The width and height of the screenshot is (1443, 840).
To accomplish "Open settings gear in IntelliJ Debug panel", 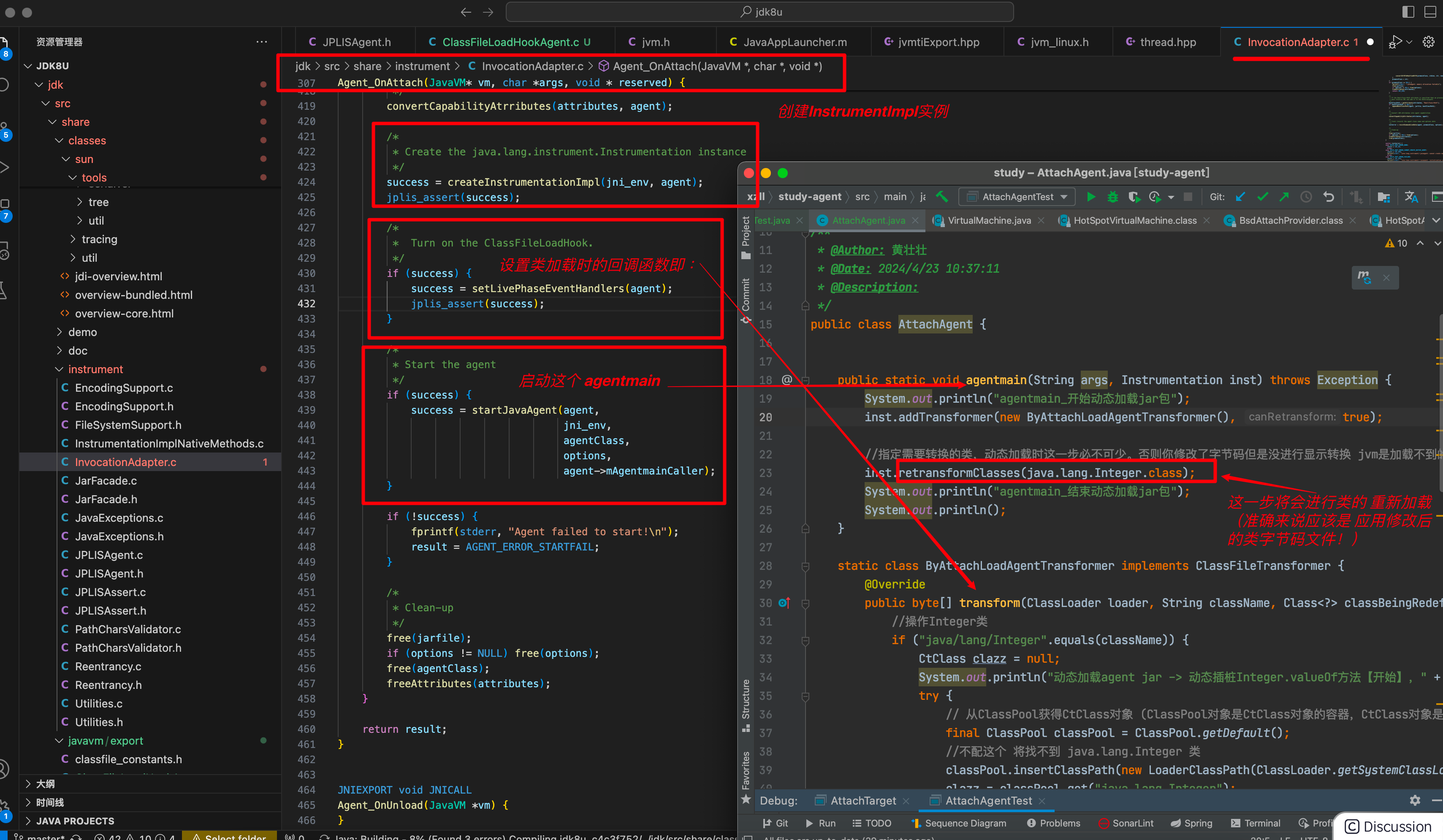I will [1415, 800].
